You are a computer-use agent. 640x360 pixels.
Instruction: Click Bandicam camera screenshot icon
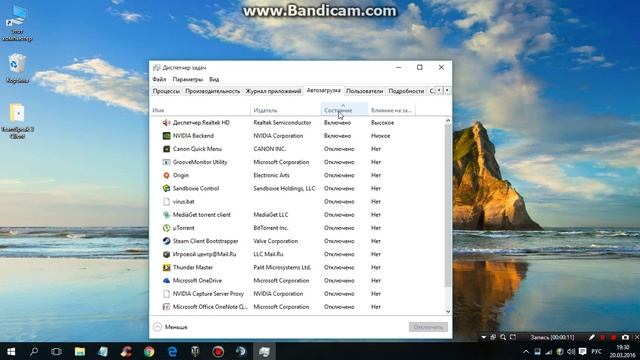pos(625,337)
